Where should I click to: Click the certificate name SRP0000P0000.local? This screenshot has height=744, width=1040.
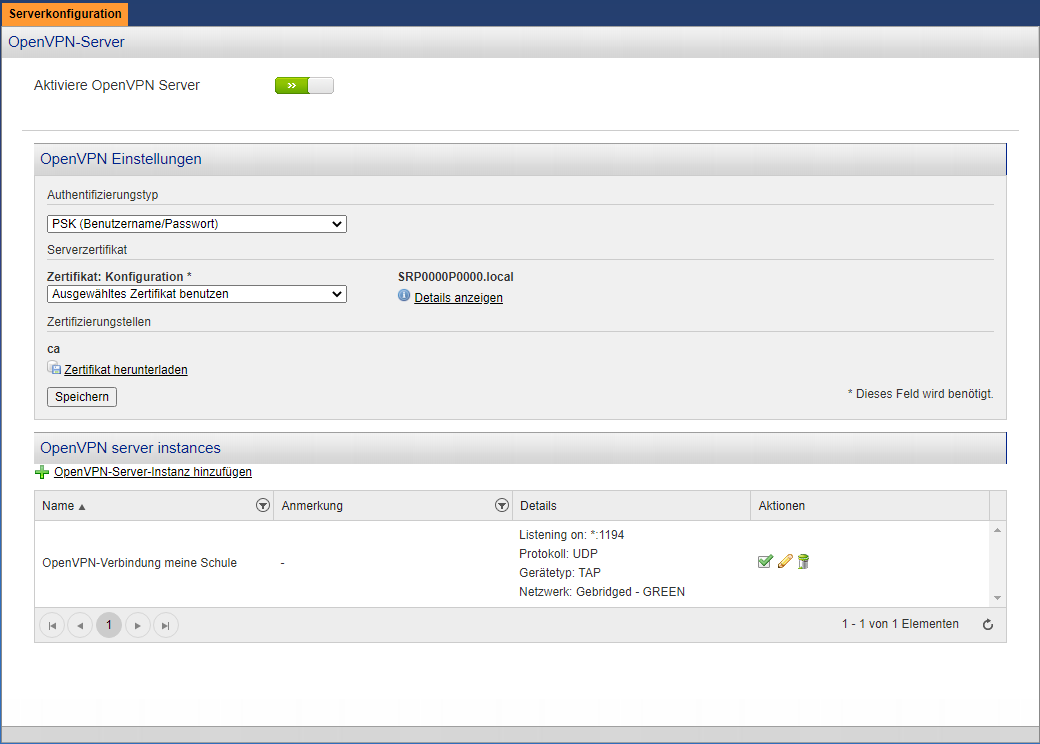pyautogui.click(x=456, y=277)
